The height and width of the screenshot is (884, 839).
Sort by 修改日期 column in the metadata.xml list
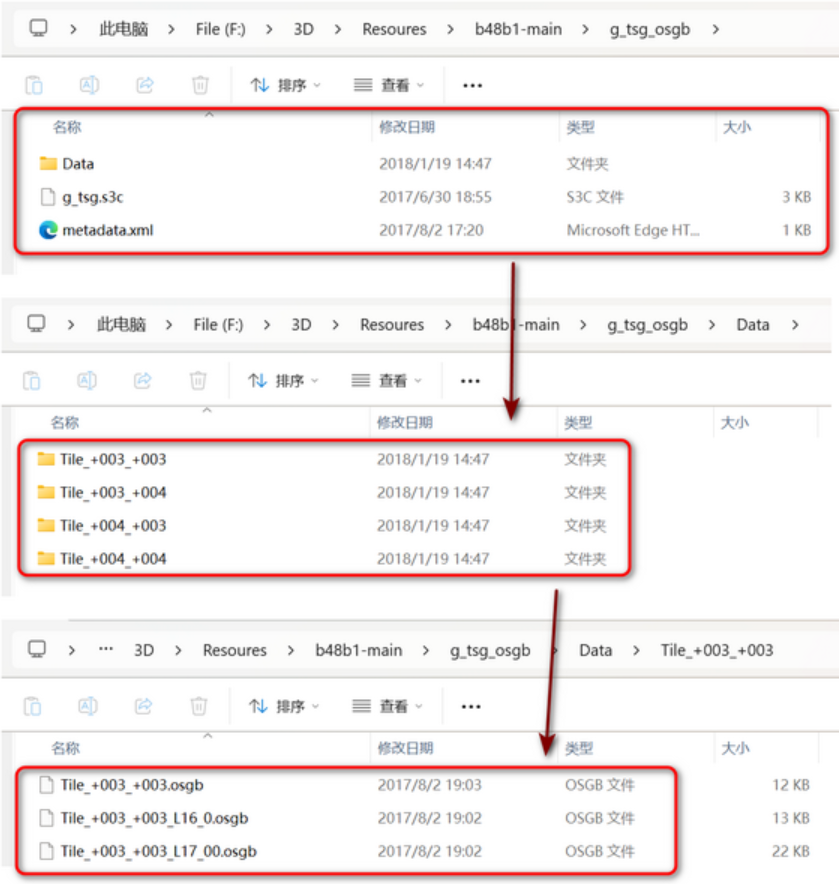[x=407, y=127]
